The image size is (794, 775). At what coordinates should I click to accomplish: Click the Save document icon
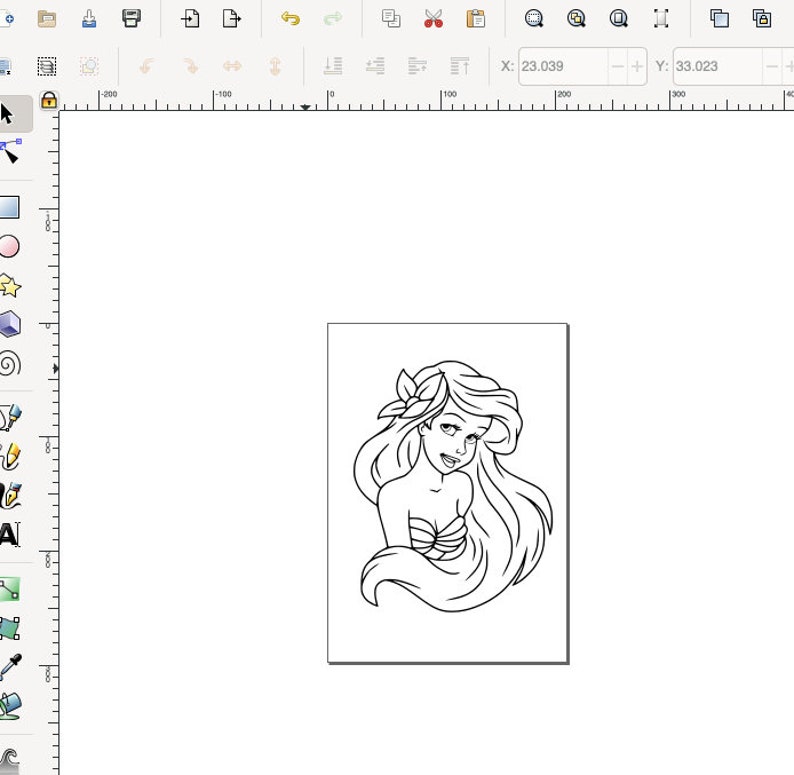[x=89, y=19]
